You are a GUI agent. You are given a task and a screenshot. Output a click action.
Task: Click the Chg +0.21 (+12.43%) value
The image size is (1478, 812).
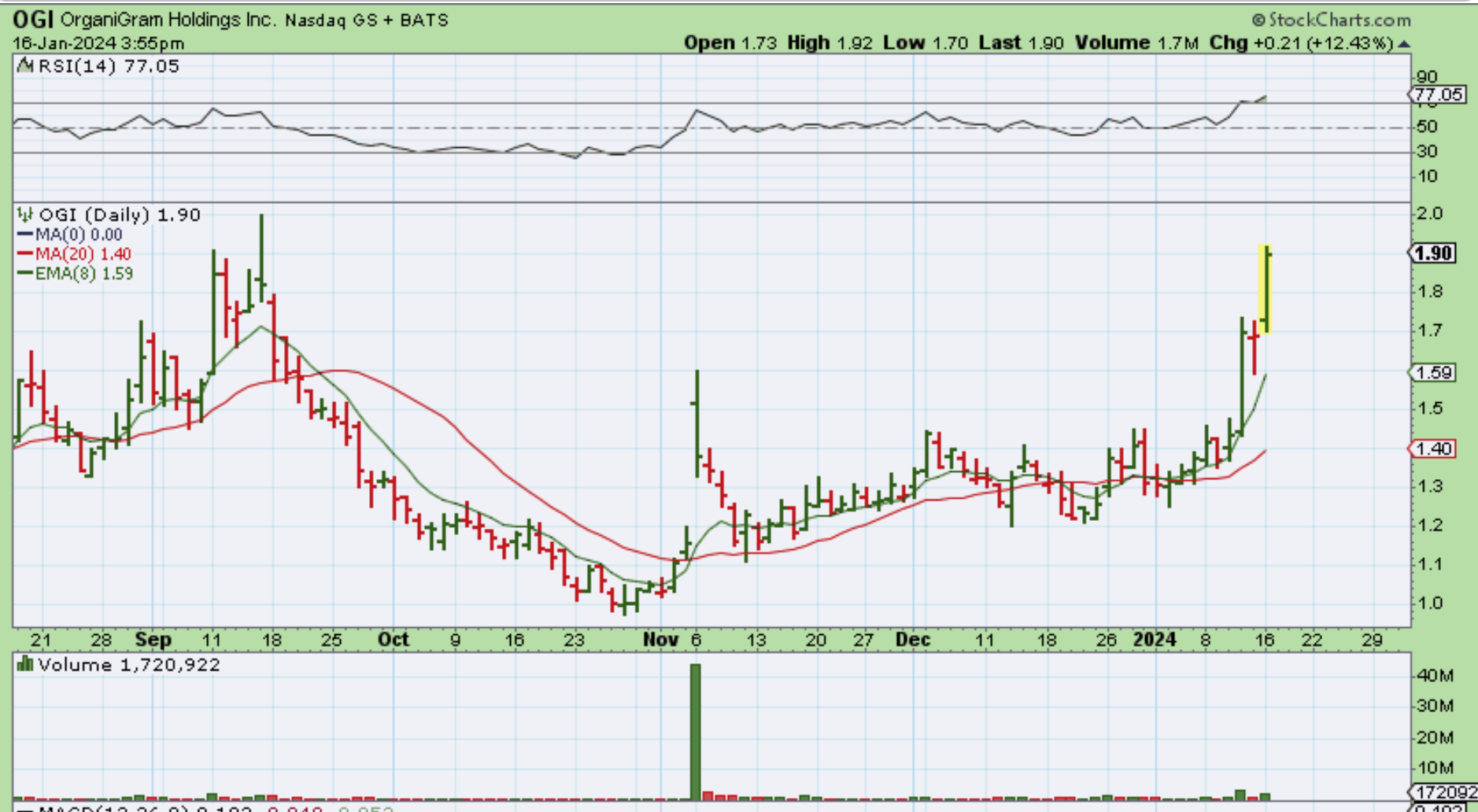(1301, 43)
